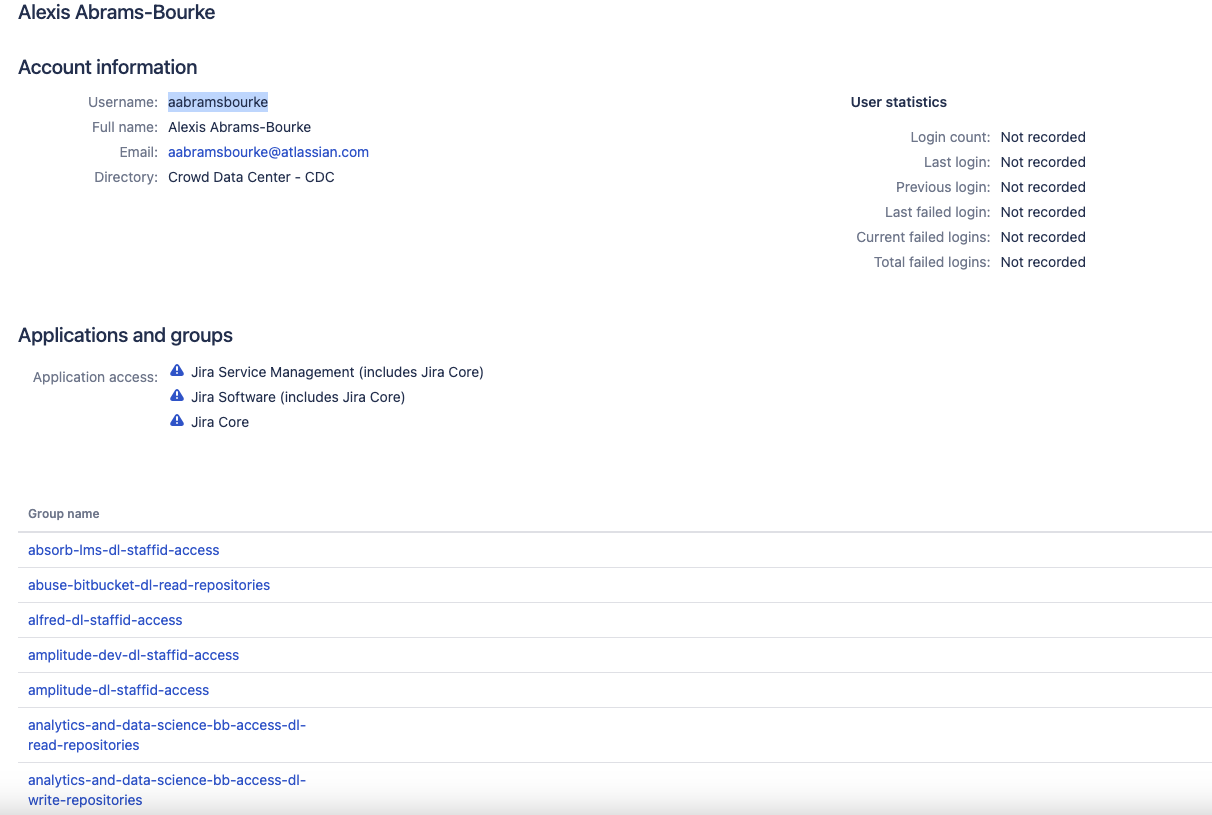The width and height of the screenshot is (1212, 815).
Task: Click the Application access: label
Action: click(x=95, y=377)
